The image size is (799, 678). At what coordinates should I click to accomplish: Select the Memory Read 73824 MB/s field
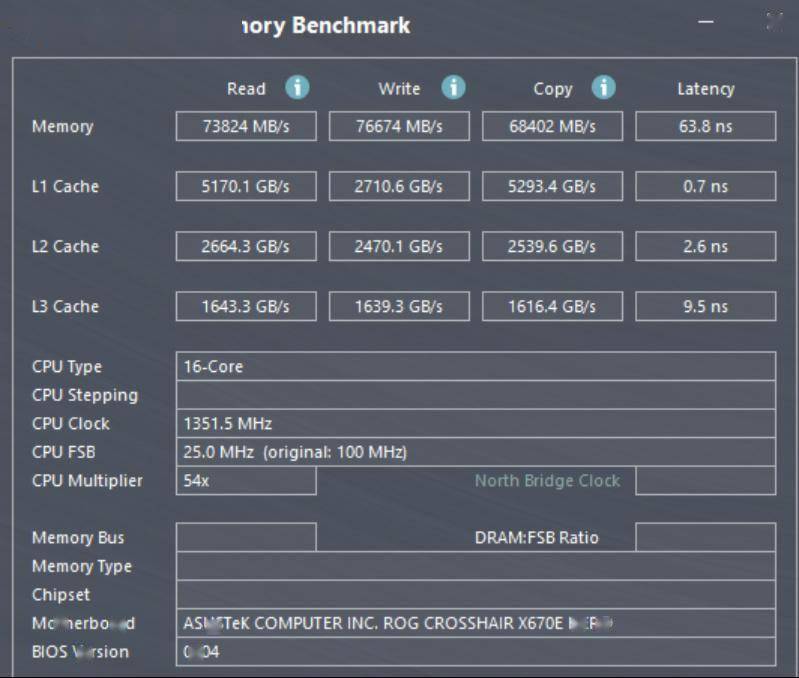pyautogui.click(x=246, y=126)
